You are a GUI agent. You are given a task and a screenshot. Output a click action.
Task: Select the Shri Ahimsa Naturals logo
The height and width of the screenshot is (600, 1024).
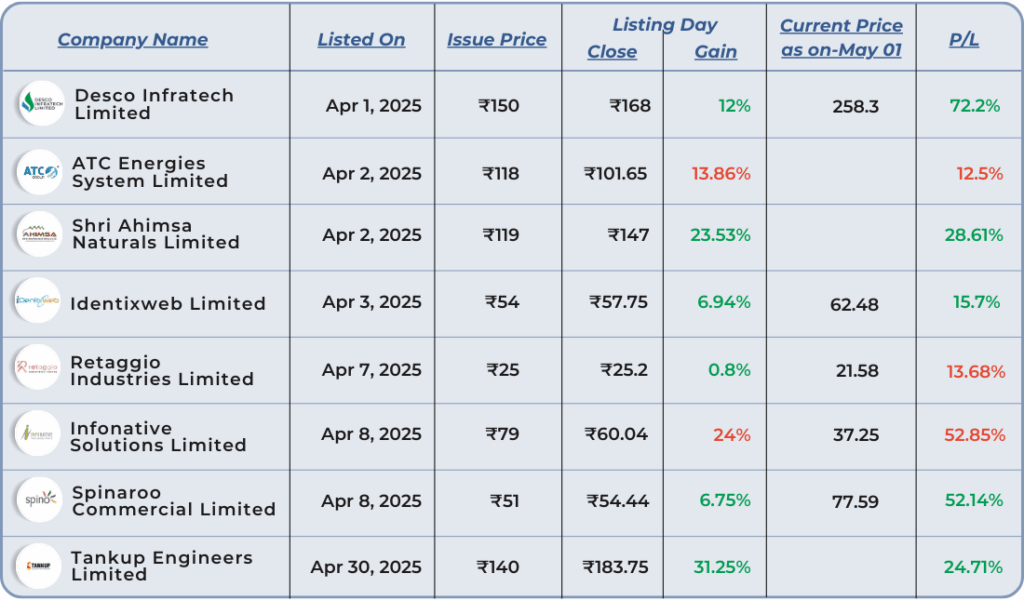coord(39,234)
